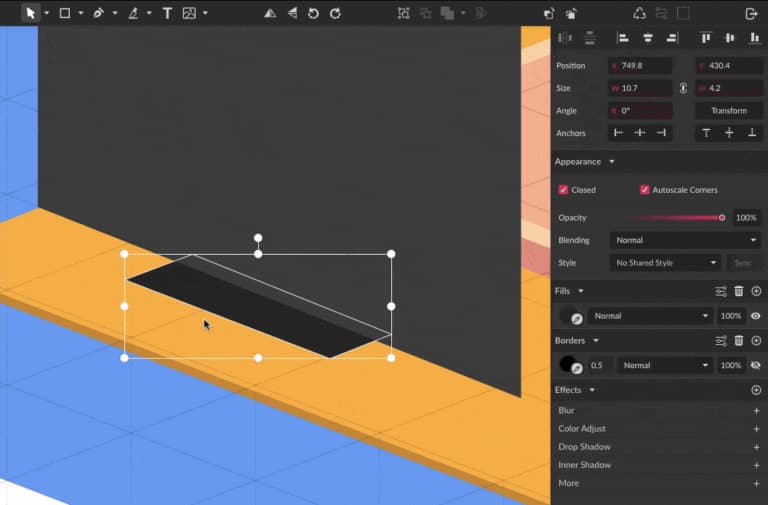
Task: Select the Text tool
Action: pos(167,13)
